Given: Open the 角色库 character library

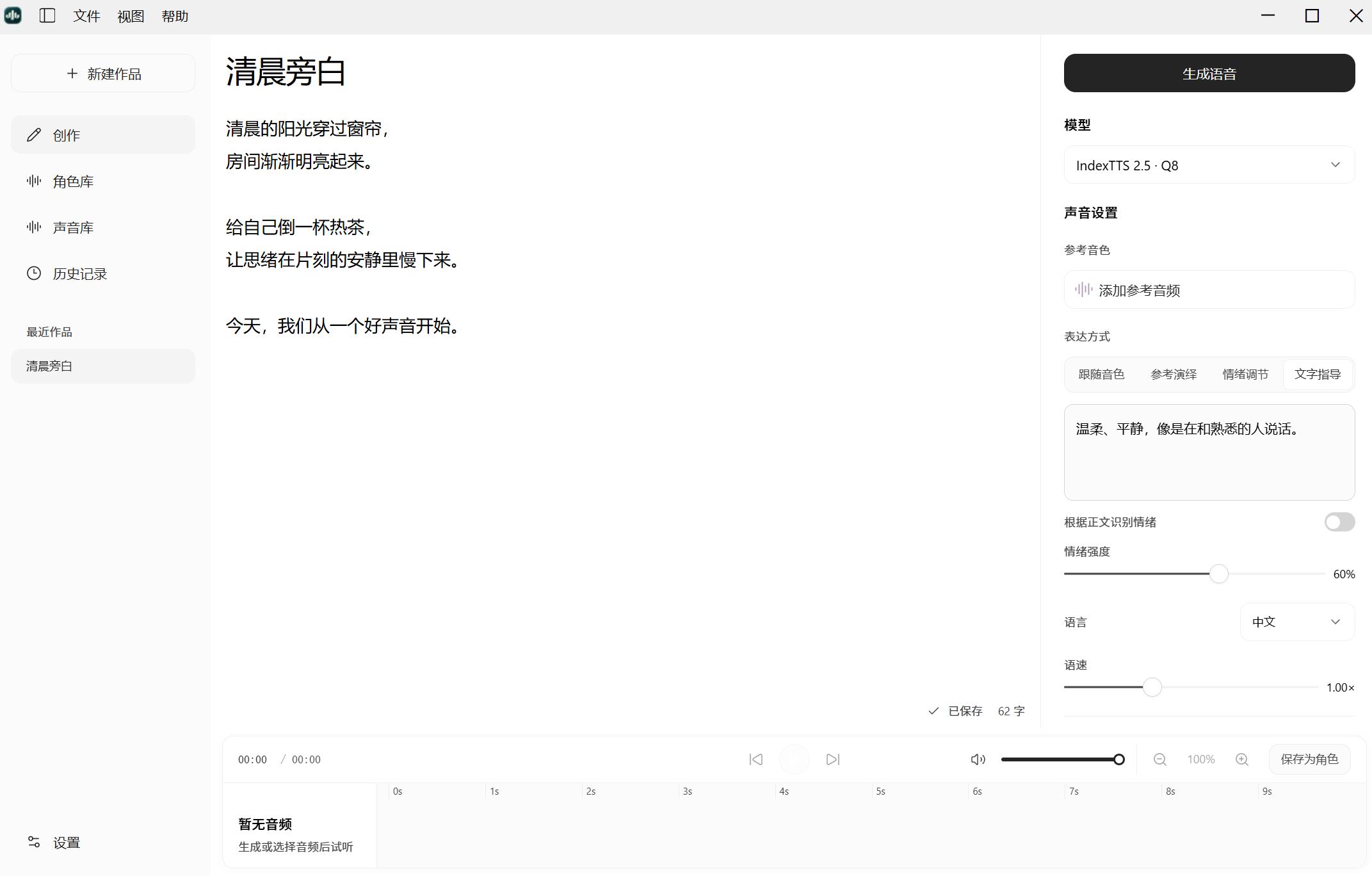Looking at the screenshot, I should 103,181.
